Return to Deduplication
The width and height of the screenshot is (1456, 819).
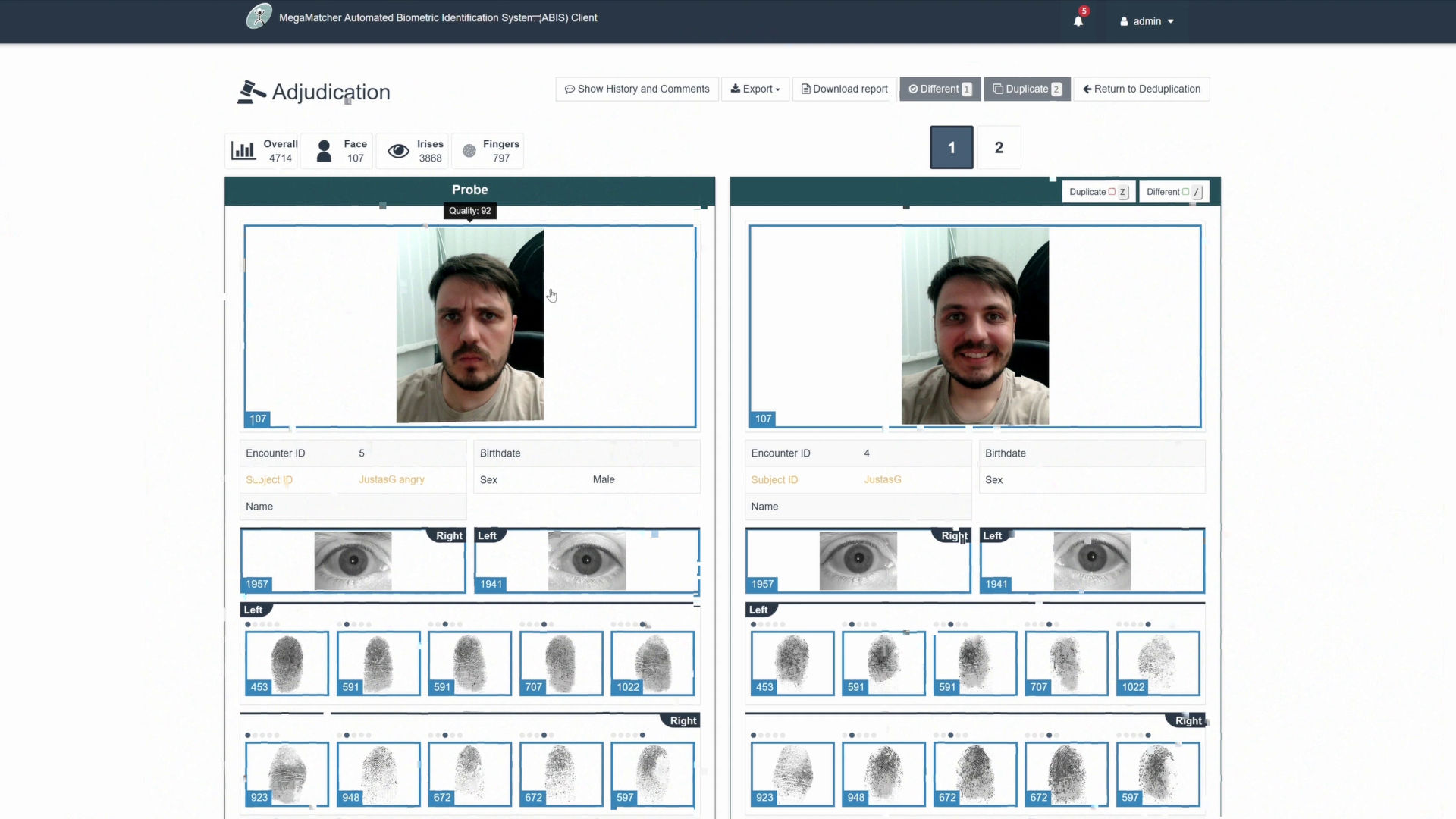coord(1141,89)
